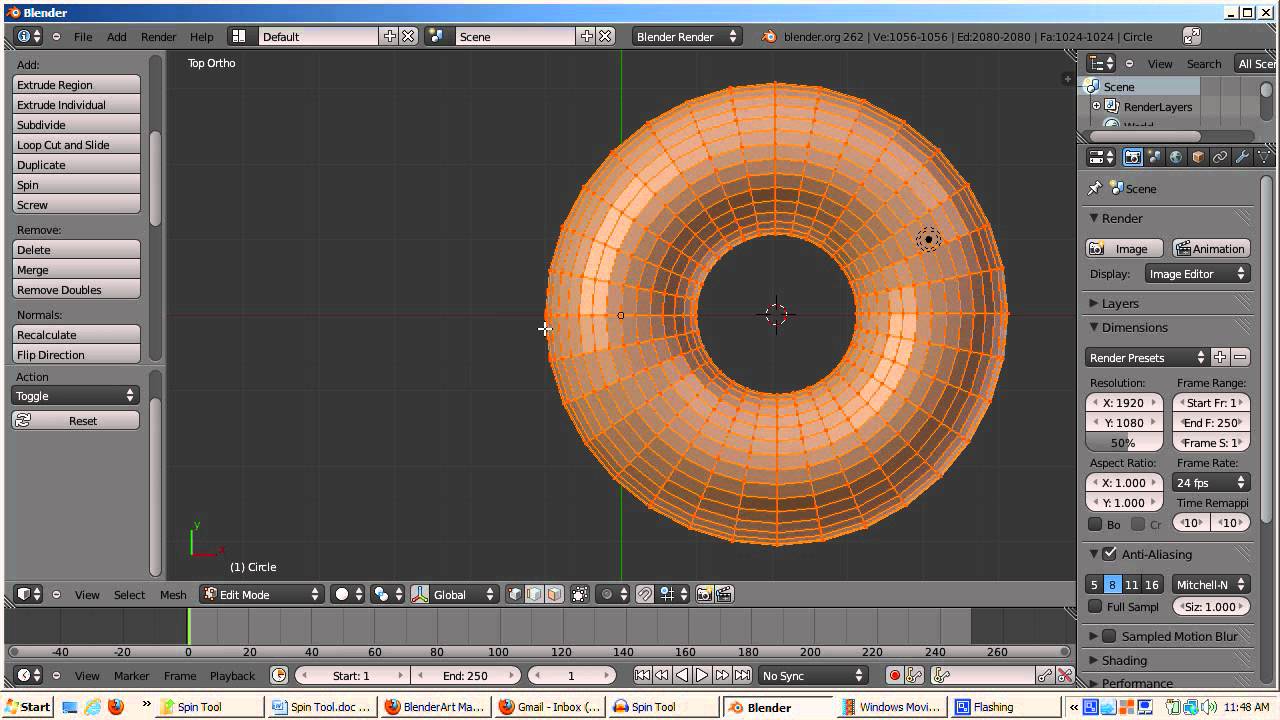This screenshot has width=1280, height=720.
Task: Click the Loop Cut and Slide button
Action: pos(76,145)
